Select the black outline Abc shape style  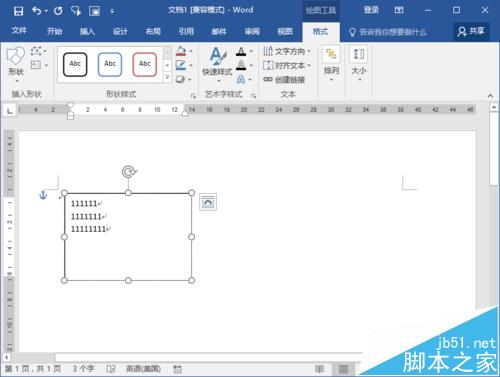coord(75,64)
